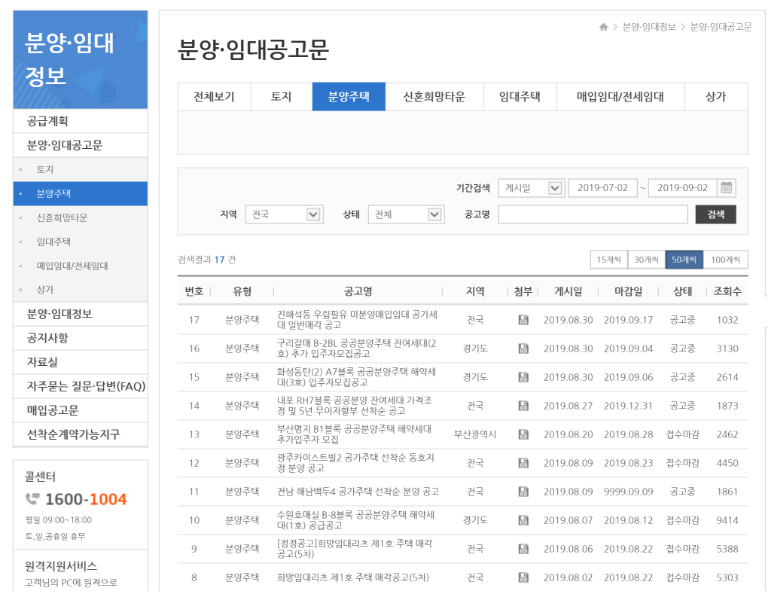Open 선착순계약가능지구 in the sidebar menu
Screen dimensions: 777x613
coord(80,435)
